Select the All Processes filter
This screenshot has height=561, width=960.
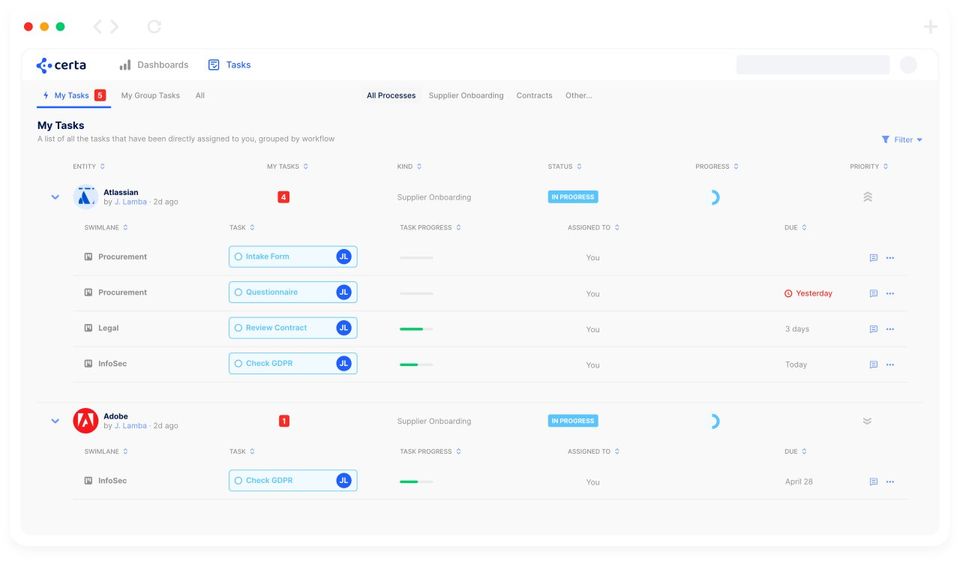(x=391, y=96)
